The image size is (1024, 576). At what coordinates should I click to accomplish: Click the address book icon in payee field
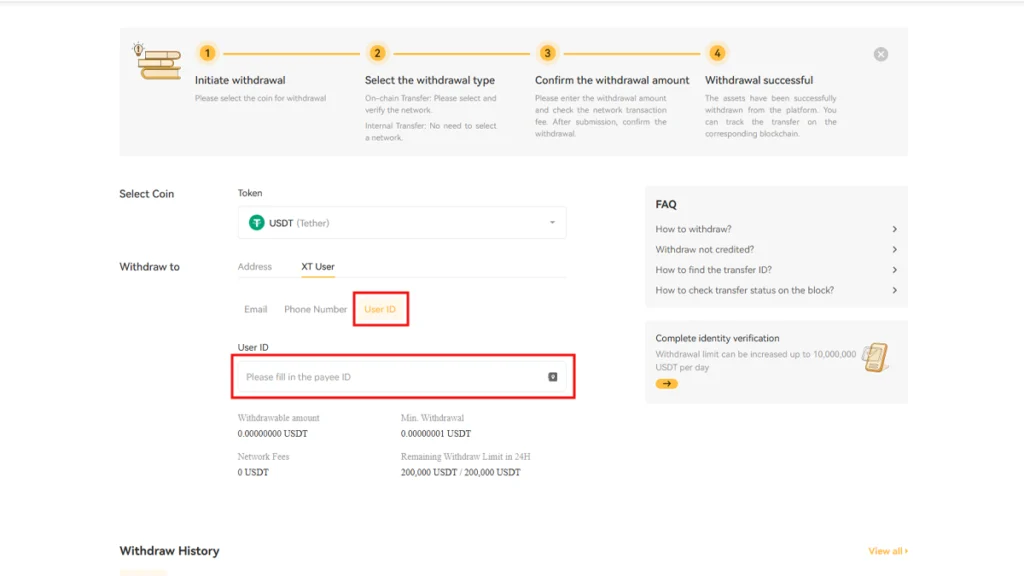click(552, 377)
